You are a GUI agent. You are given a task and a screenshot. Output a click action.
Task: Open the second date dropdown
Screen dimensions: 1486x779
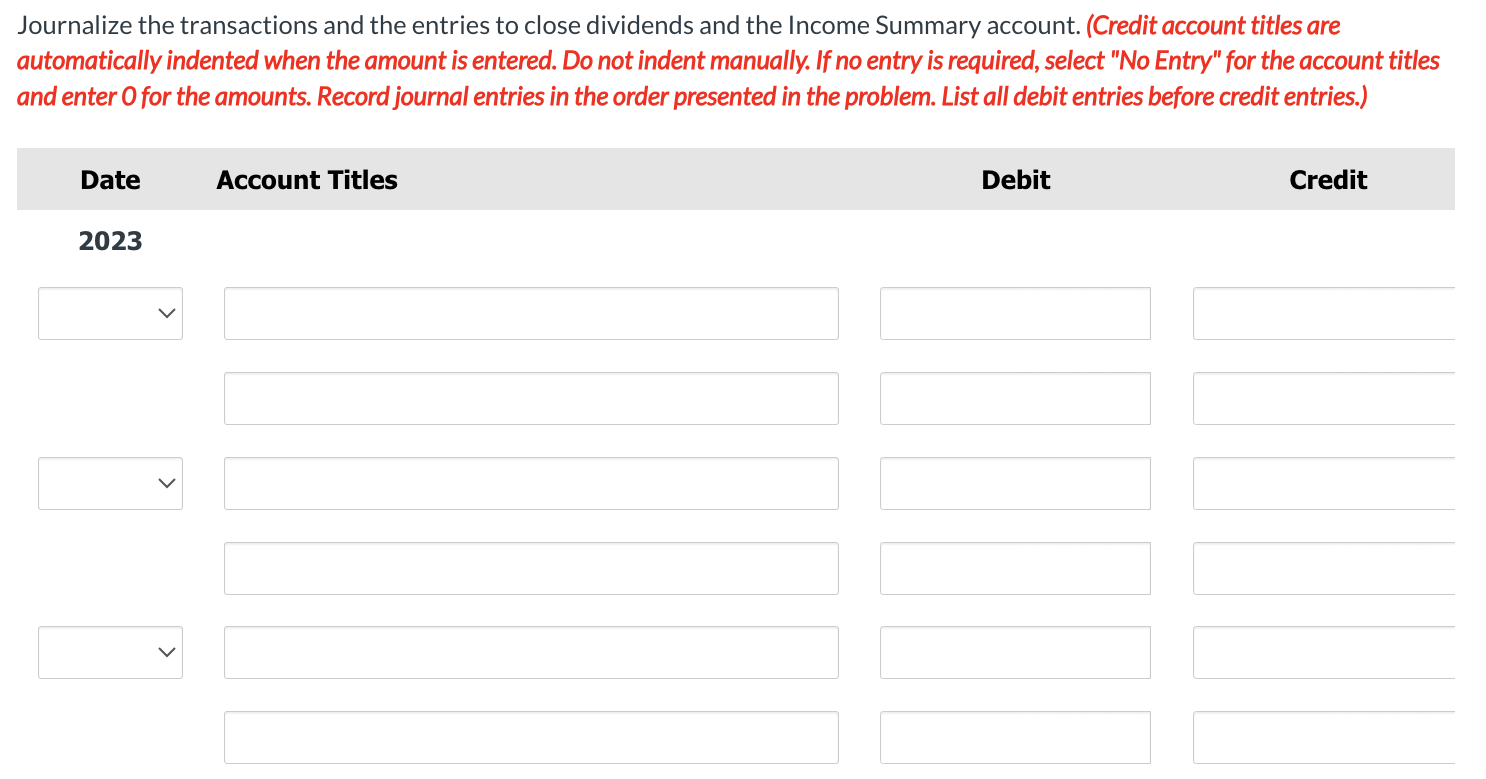[x=110, y=483]
